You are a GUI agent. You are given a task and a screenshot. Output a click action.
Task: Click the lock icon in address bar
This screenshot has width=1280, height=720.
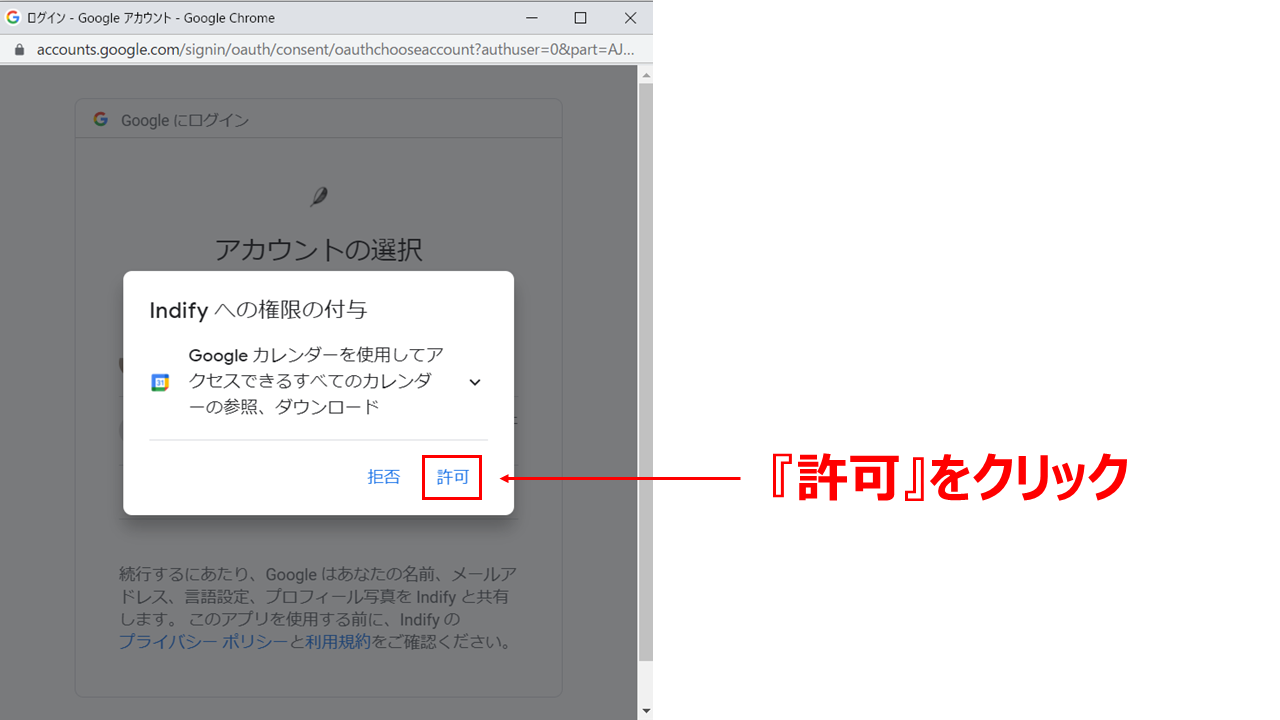point(18,49)
